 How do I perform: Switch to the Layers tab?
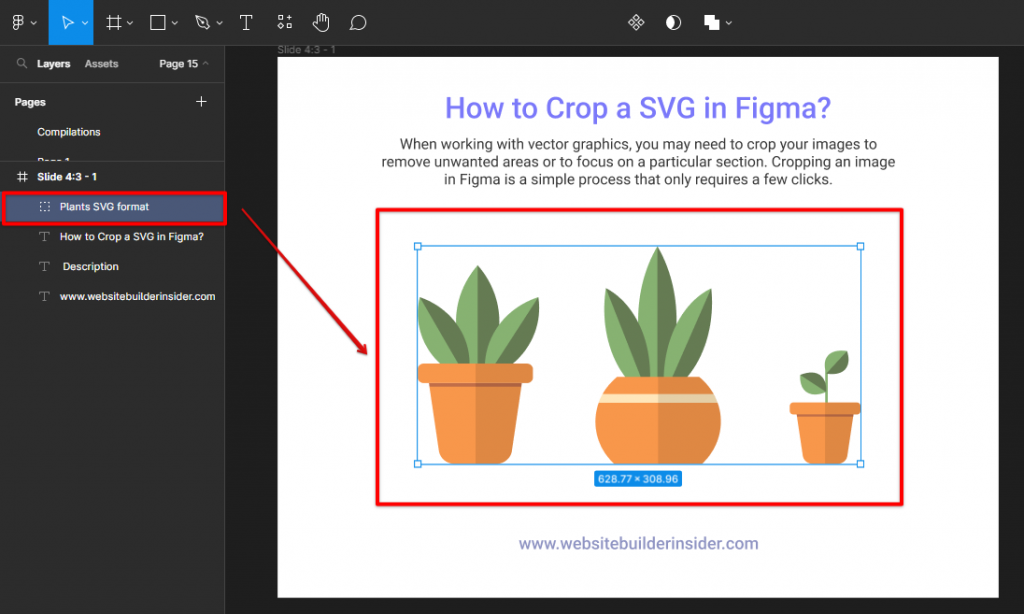[54, 63]
